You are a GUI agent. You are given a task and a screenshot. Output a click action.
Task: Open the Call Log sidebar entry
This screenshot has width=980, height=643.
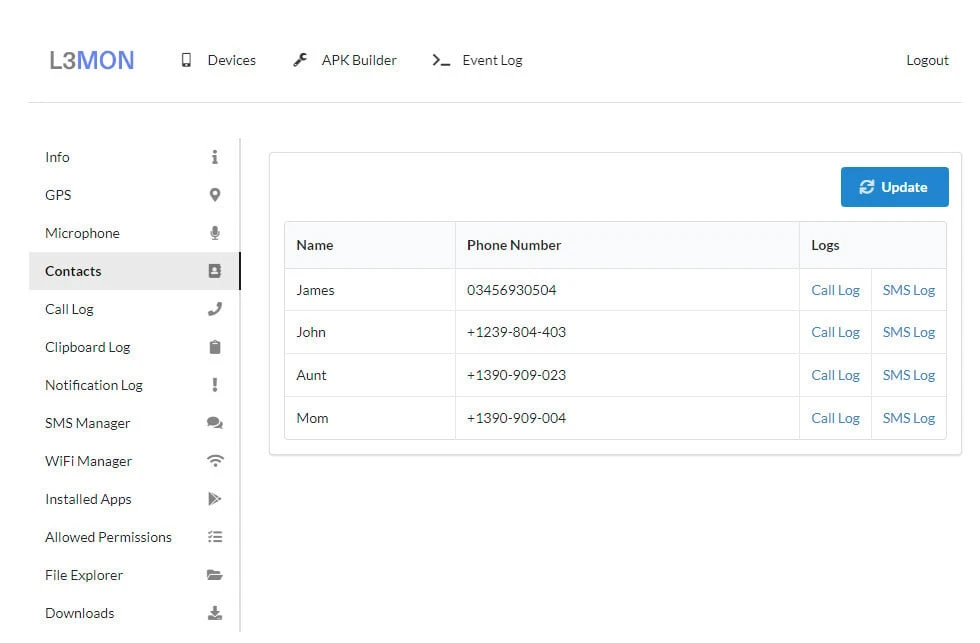coord(69,309)
